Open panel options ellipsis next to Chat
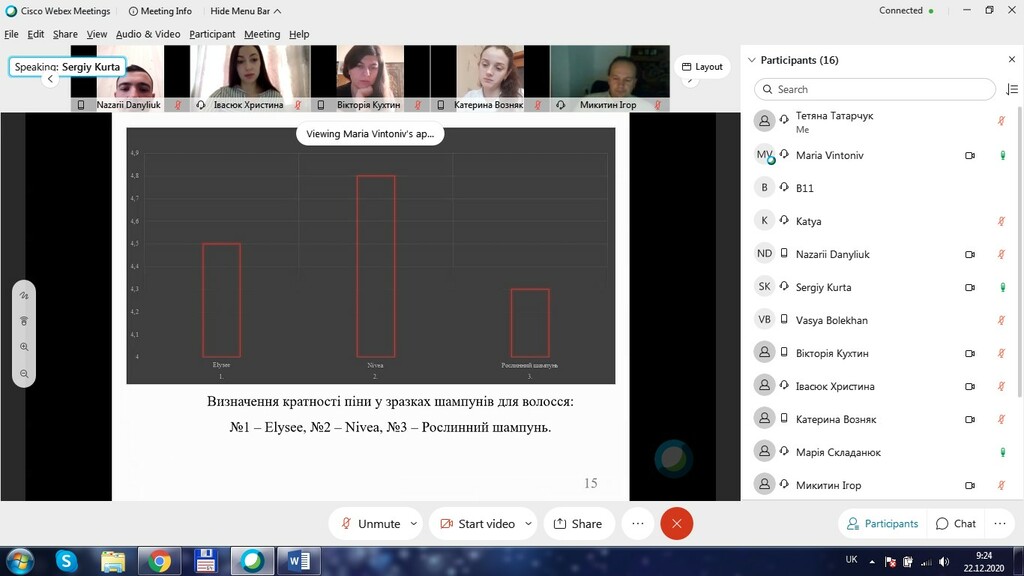 click(x=1000, y=524)
